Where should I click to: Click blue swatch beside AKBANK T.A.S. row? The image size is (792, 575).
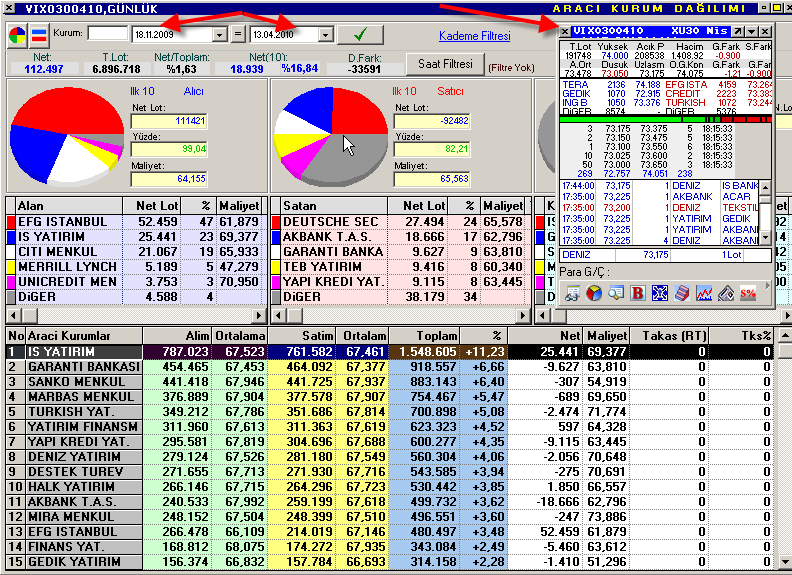(x=276, y=237)
